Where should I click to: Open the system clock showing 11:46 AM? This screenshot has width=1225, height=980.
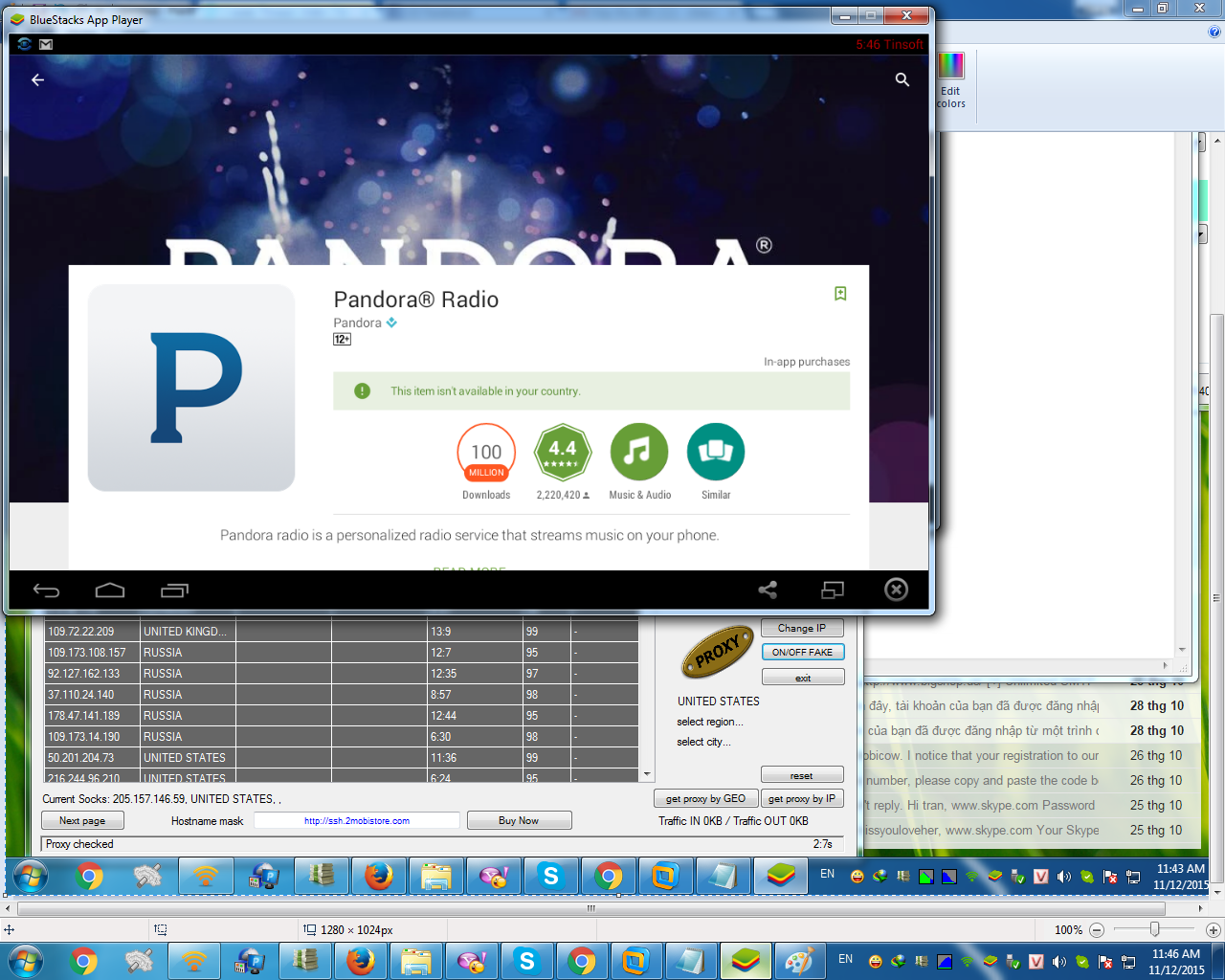(x=1176, y=961)
